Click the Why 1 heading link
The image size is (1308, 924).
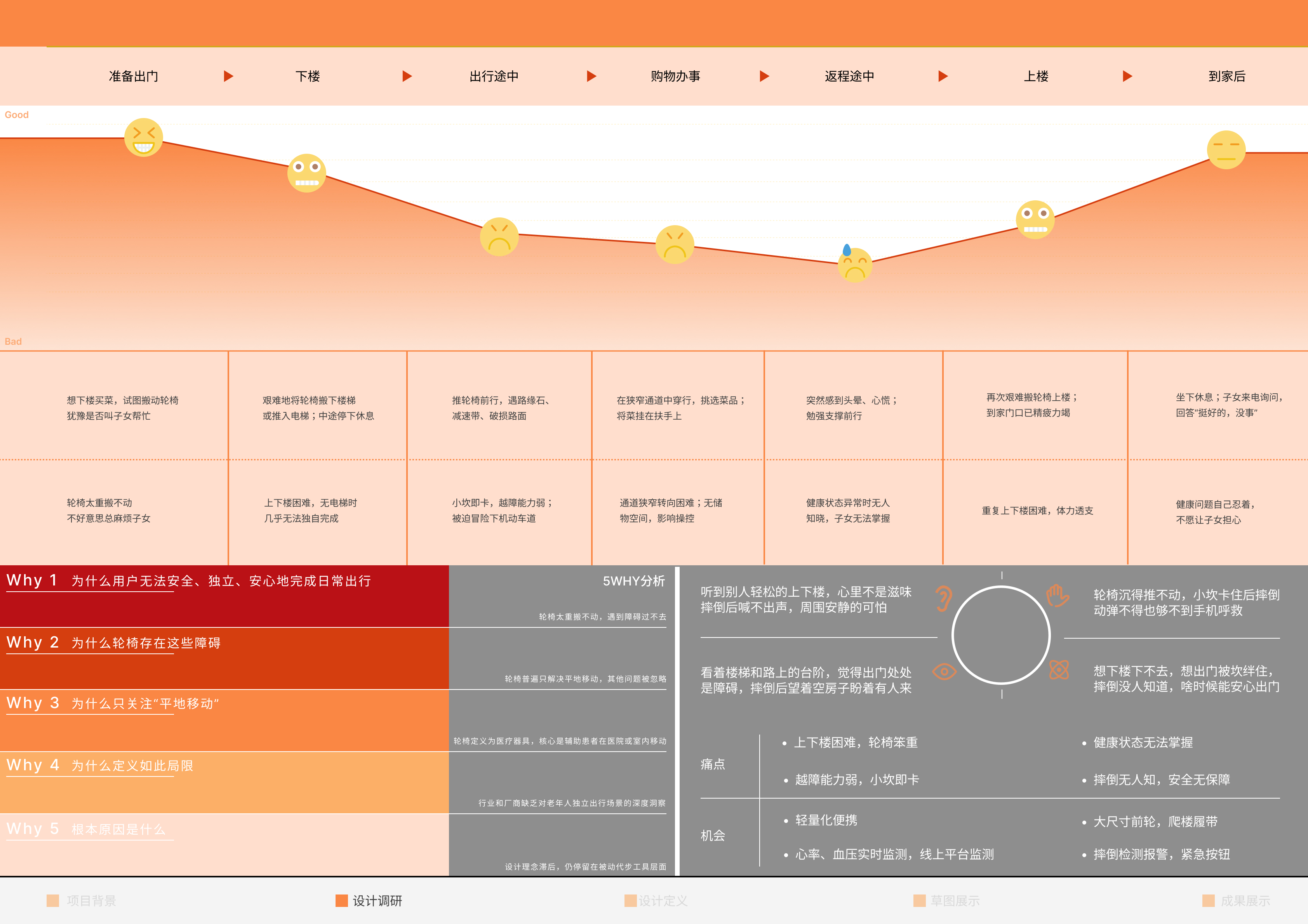tap(31, 580)
